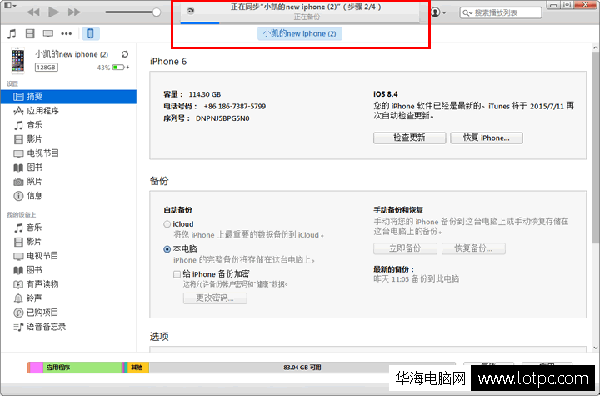Click the 其他 yellow storage segment
The width and height of the screenshot is (600, 396).
[138, 367]
